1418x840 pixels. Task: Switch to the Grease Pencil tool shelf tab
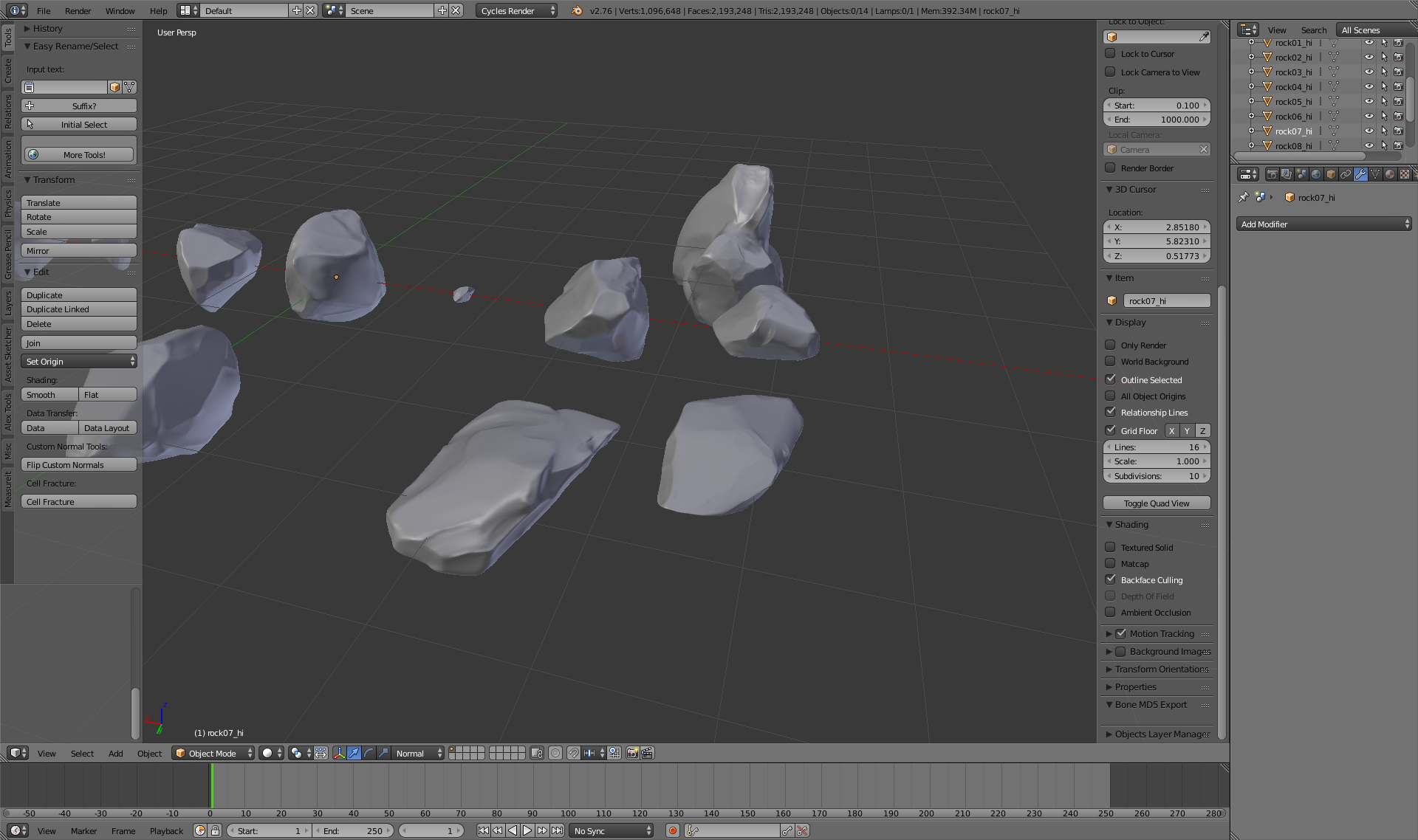(x=8, y=253)
